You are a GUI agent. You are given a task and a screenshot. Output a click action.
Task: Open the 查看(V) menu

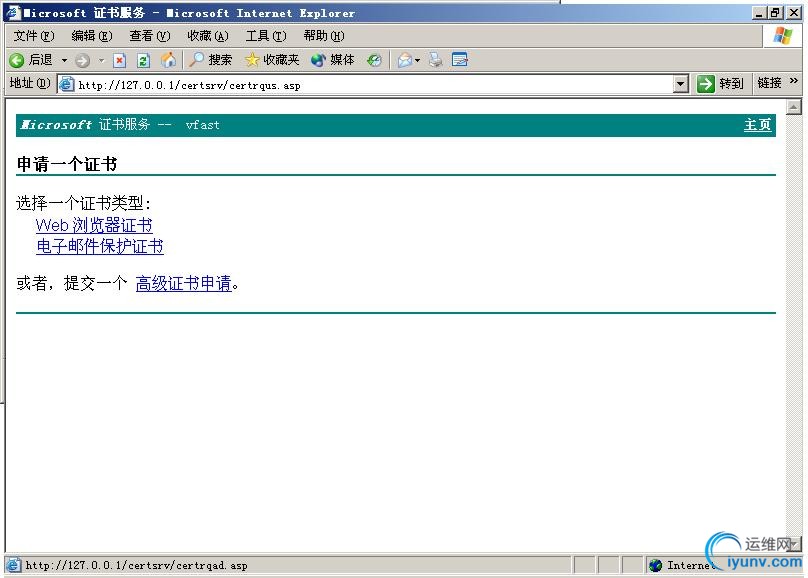149,36
